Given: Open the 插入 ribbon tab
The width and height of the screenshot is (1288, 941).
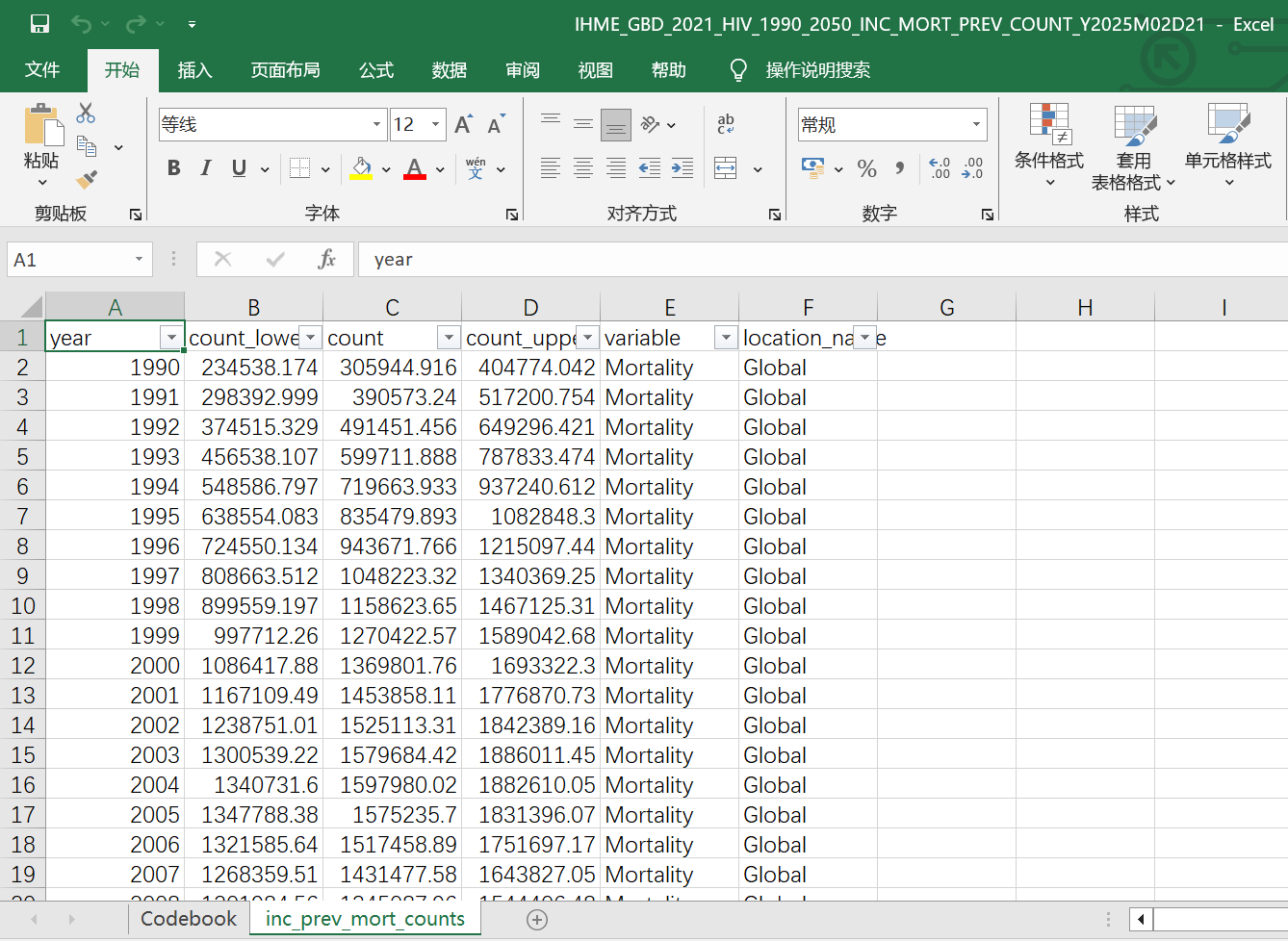Looking at the screenshot, I should point(194,70).
